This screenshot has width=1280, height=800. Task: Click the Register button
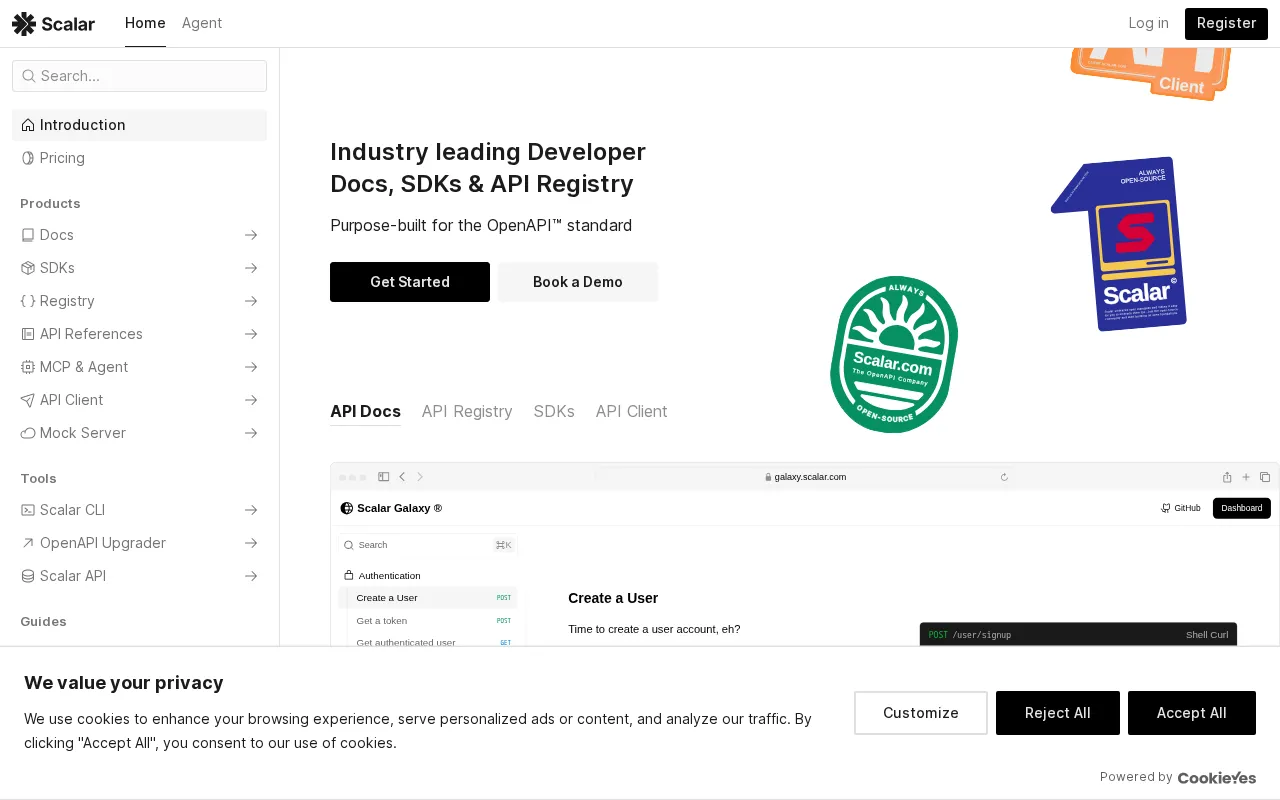click(1226, 23)
